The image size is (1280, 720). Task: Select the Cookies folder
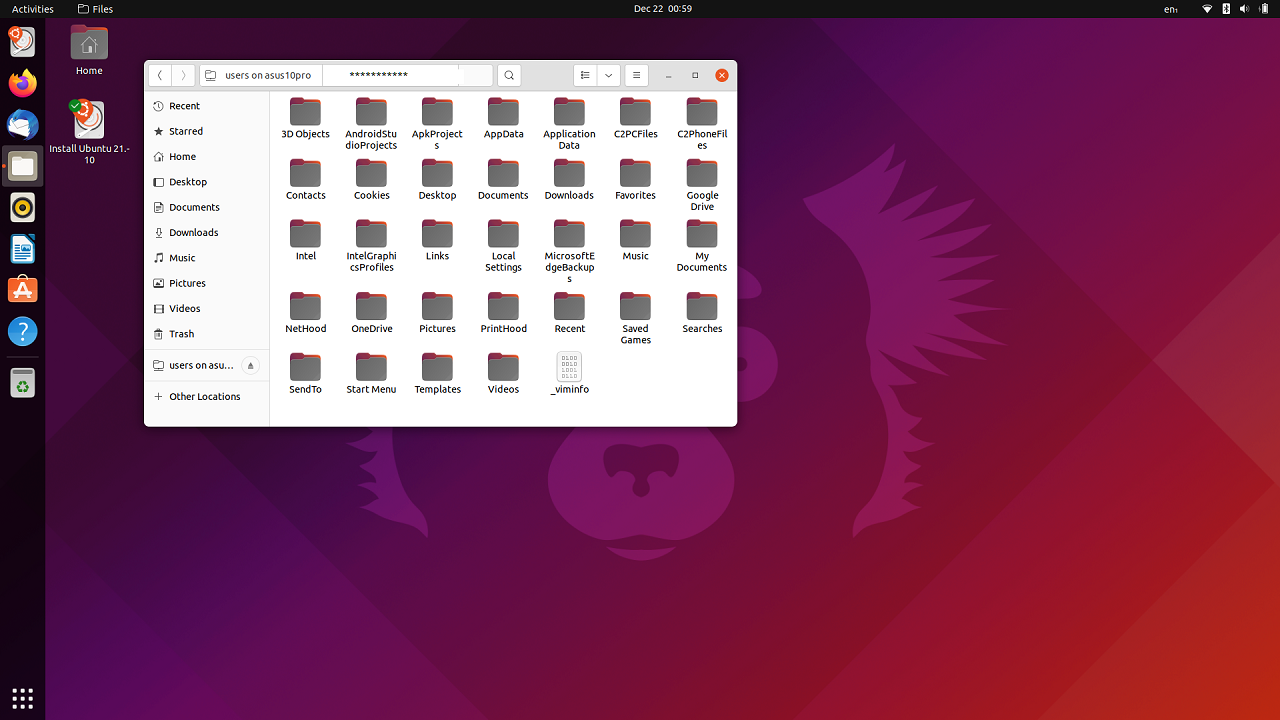[x=371, y=179]
